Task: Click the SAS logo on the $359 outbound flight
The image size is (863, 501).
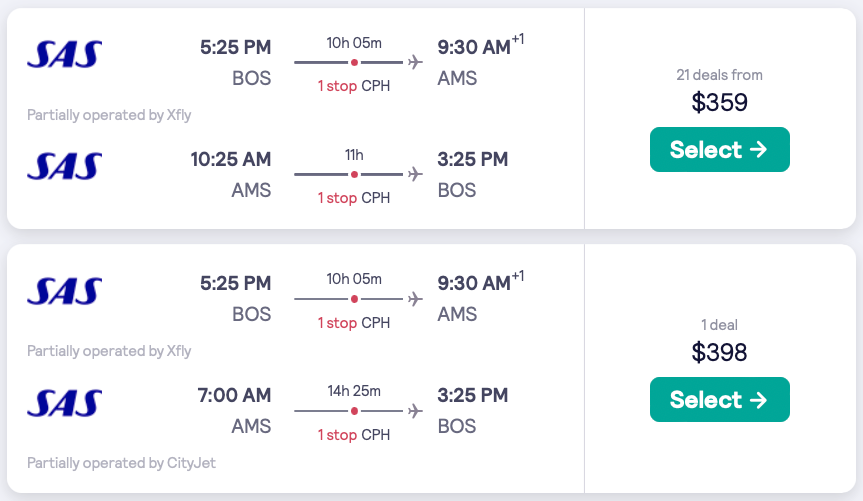Action: pyautogui.click(x=65, y=54)
